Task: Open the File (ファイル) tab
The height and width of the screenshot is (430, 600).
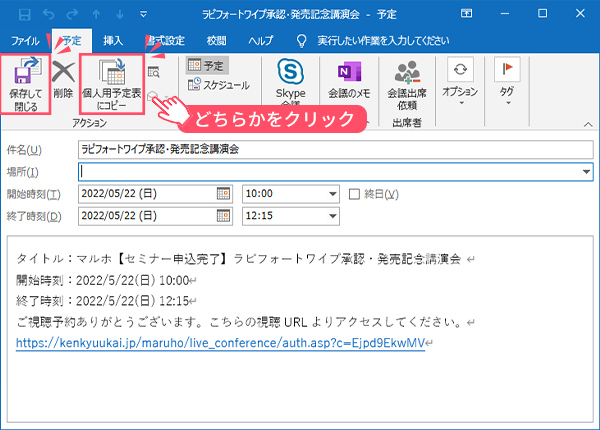Action: click(x=25, y=41)
